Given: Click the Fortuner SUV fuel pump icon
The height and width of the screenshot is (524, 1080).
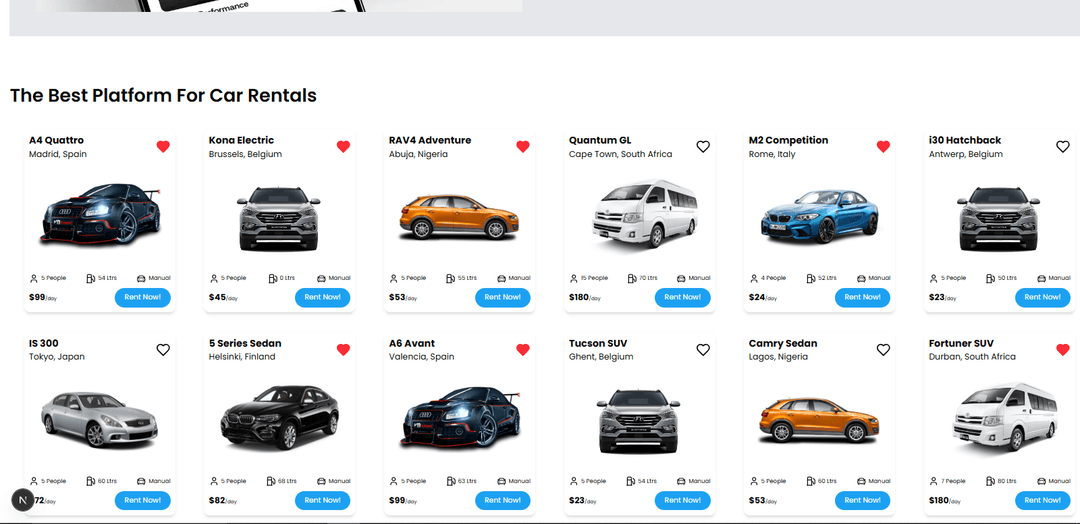Looking at the screenshot, I should coord(990,481).
